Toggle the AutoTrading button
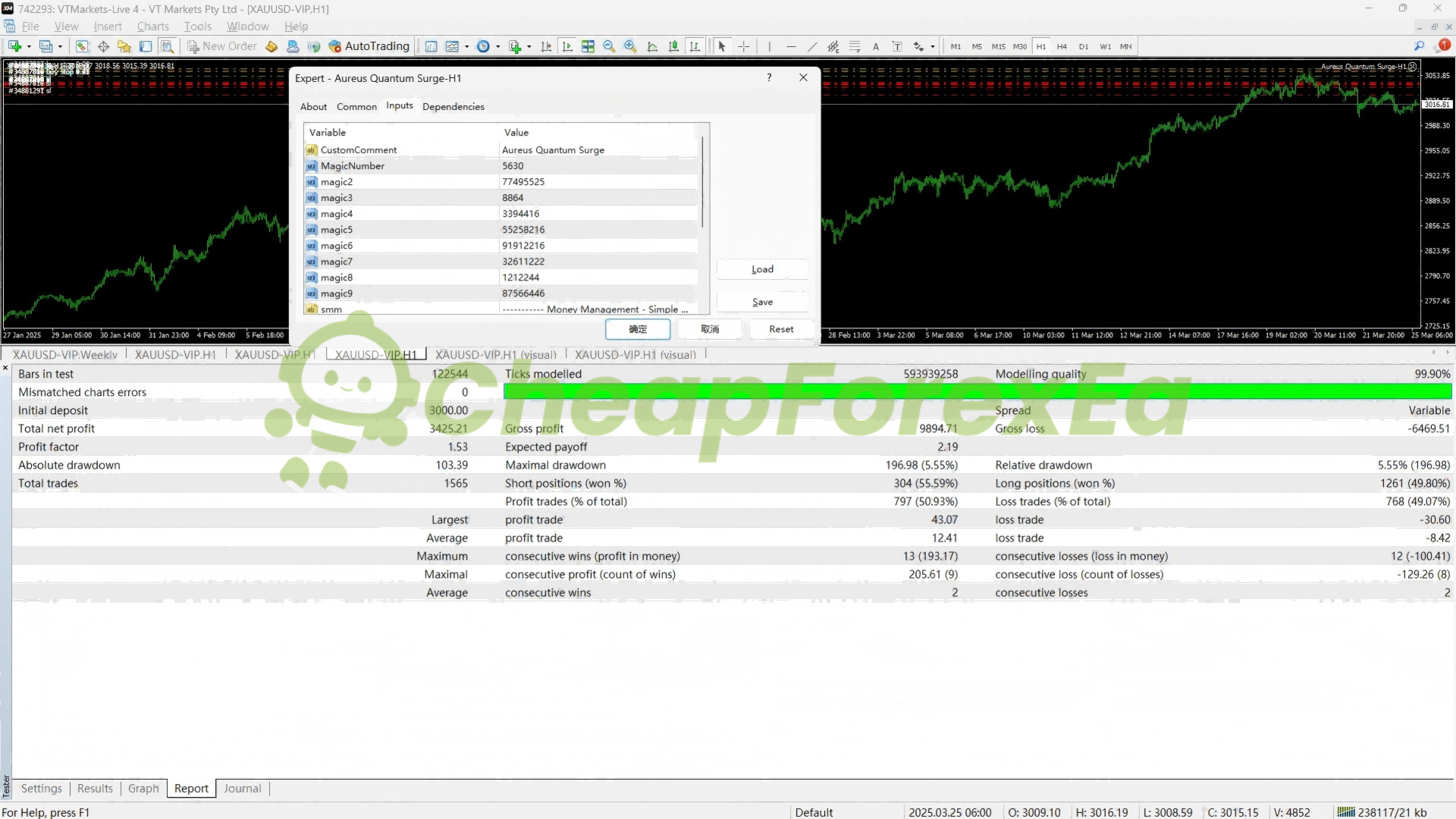 pyautogui.click(x=369, y=46)
